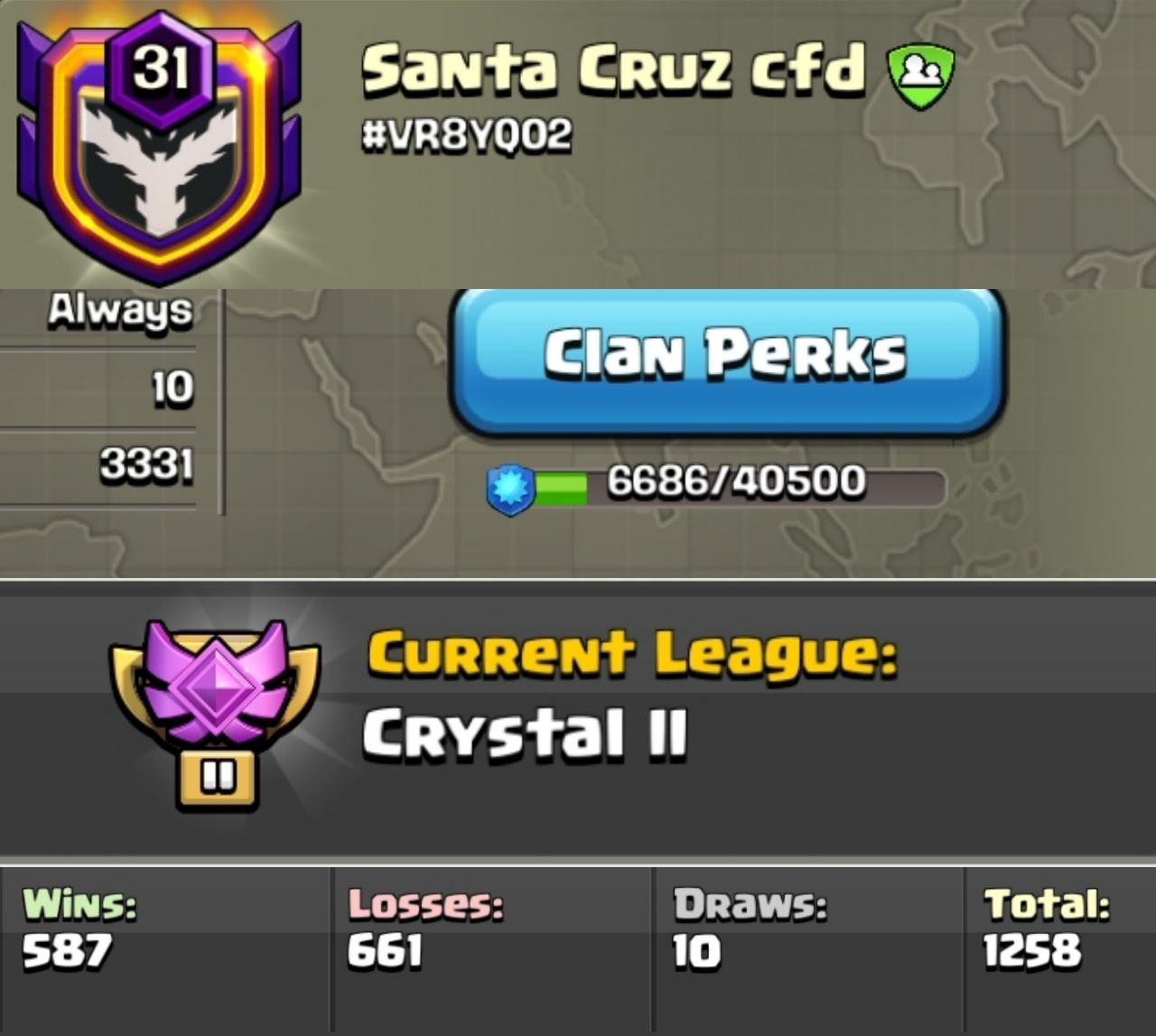1156x1036 pixels.
Task: Open the Clan Perks button
Action: click(x=726, y=361)
